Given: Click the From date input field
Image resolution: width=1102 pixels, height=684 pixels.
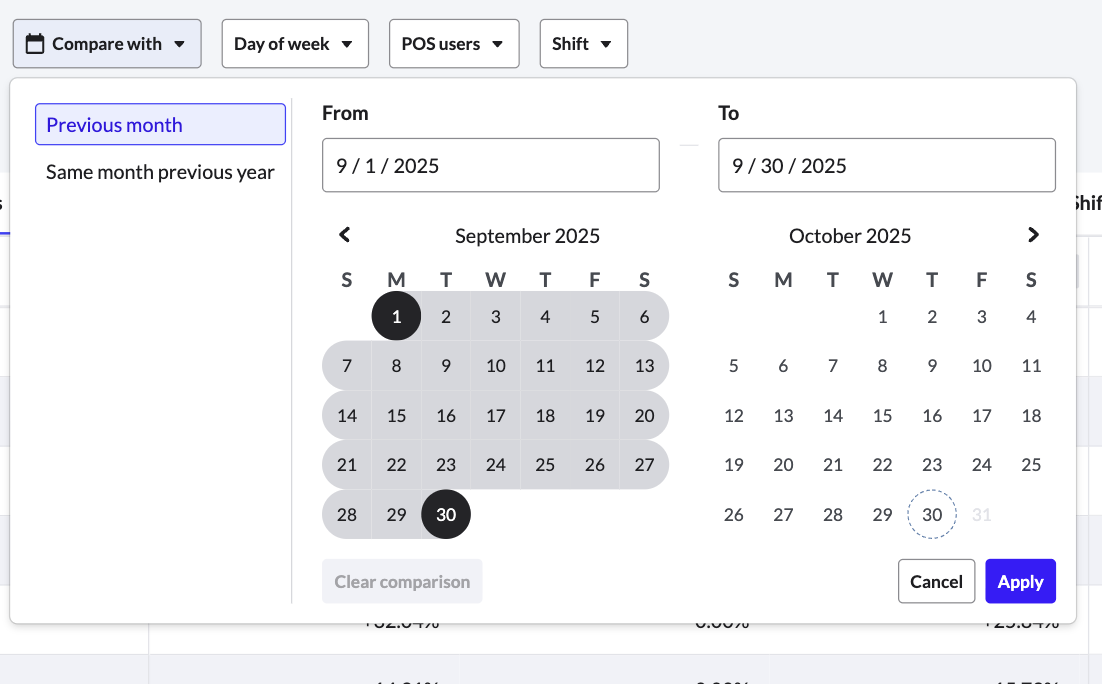Looking at the screenshot, I should coord(490,165).
